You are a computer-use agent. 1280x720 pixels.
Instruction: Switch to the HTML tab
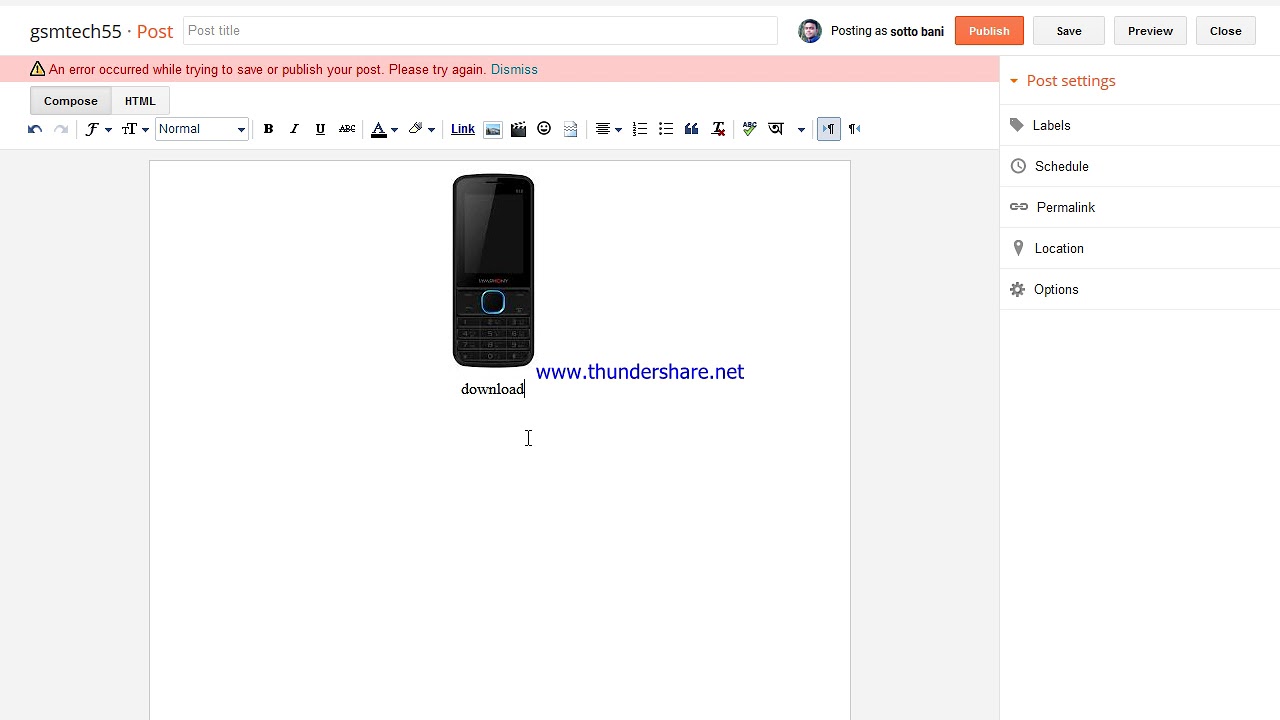coord(140,101)
